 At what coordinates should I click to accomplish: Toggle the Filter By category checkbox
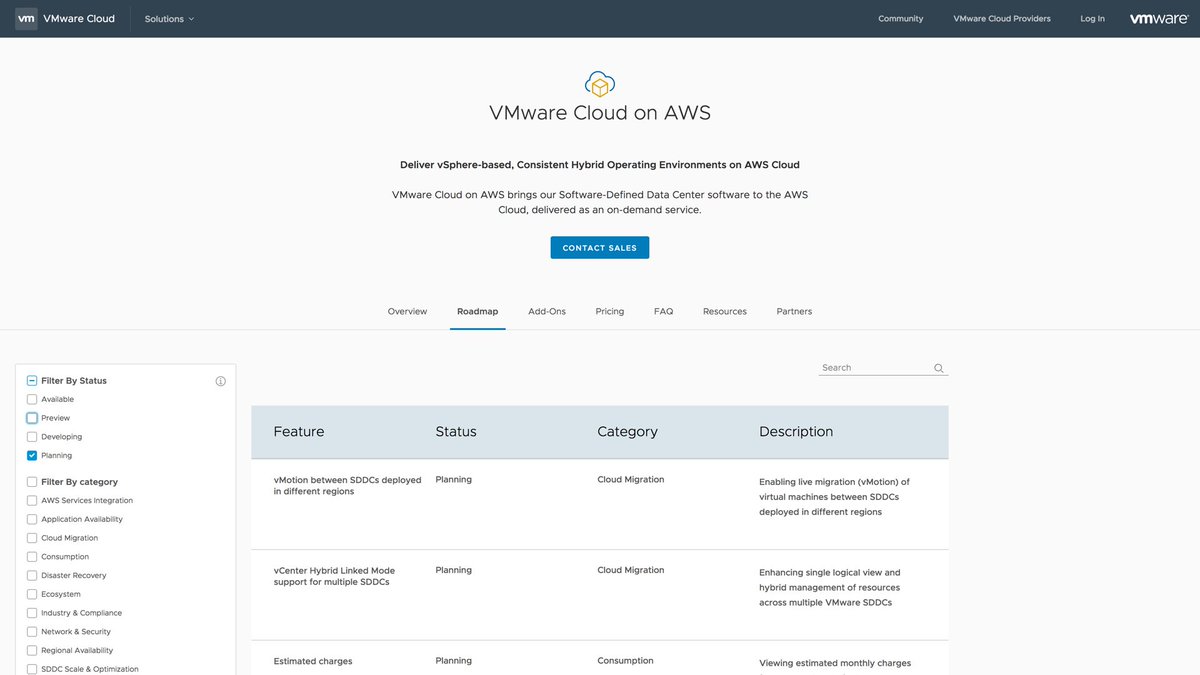click(x=32, y=482)
